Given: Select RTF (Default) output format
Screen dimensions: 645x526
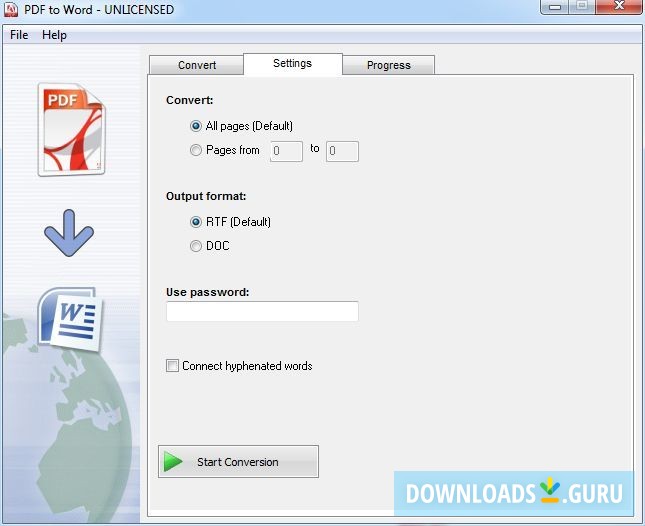Looking at the screenshot, I should pyautogui.click(x=230, y=222).
